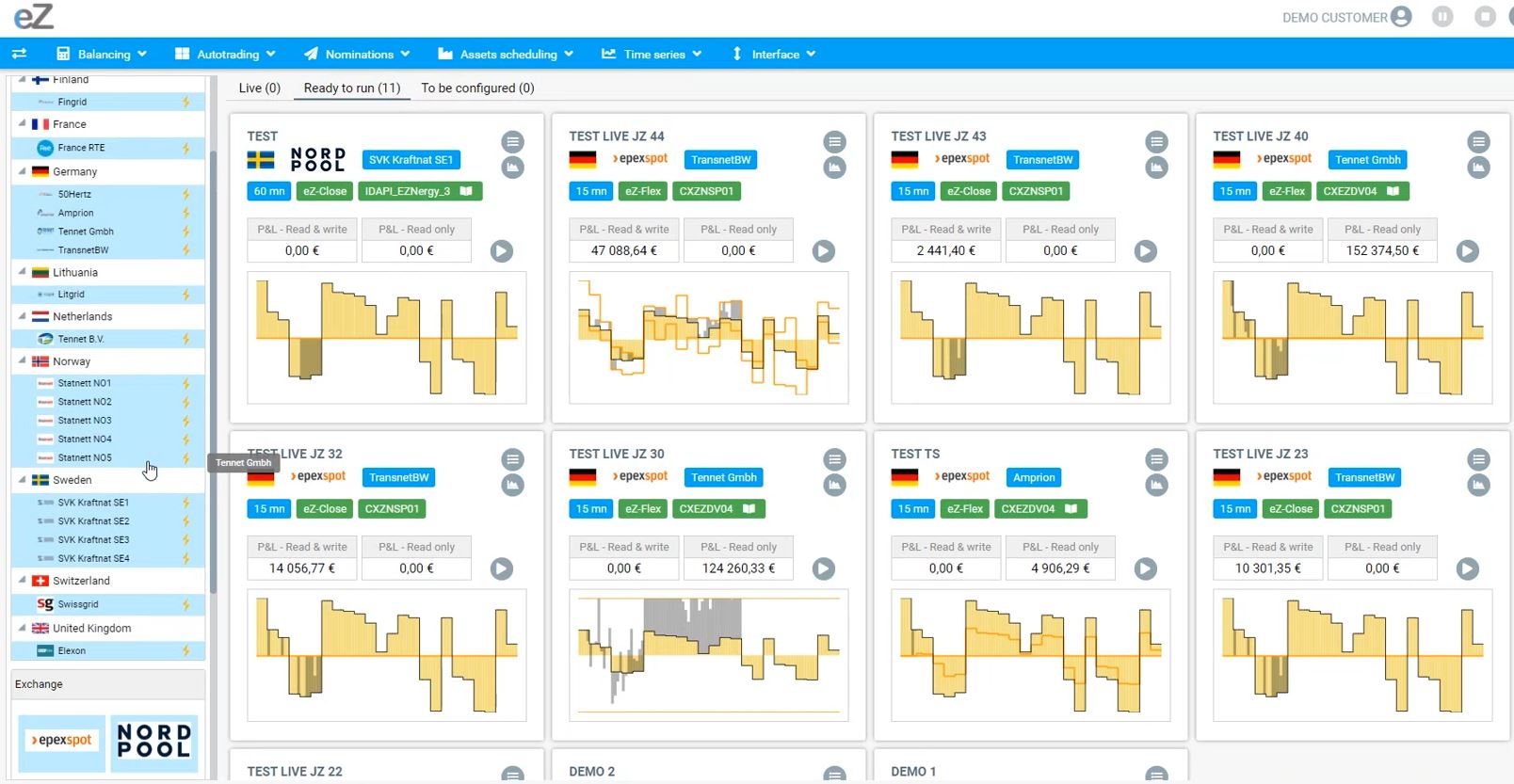Open the Balancing dropdown menu
1514x784 pixels.
pyautogui.click(x=102, y=54)
